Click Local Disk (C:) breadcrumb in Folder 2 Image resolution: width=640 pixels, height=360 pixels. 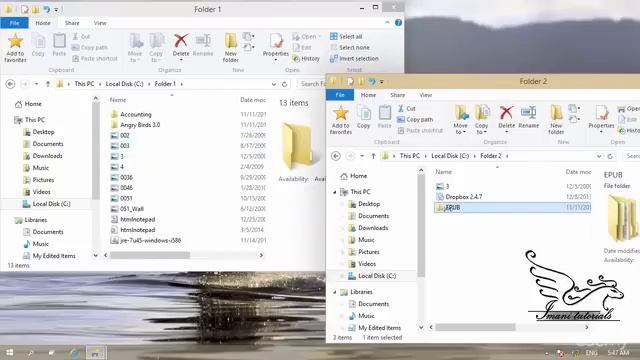tap(450, 156)
